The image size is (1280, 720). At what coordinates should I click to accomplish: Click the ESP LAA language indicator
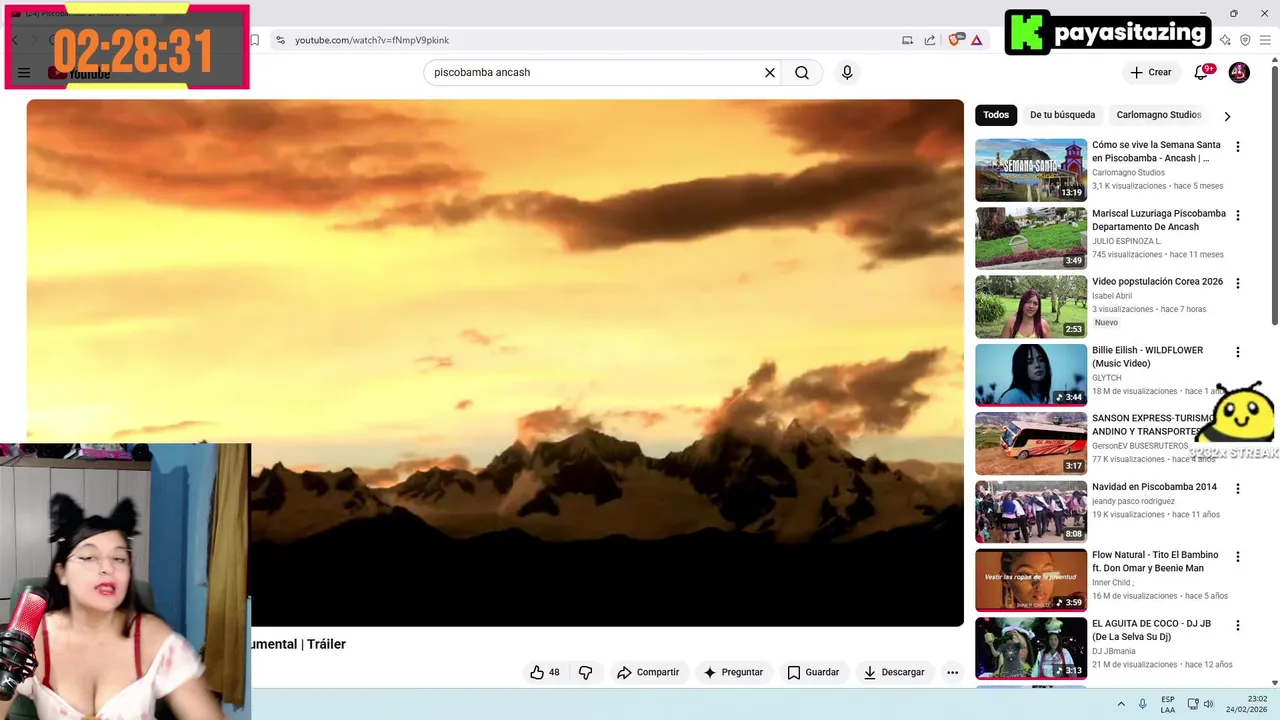pos(1168,704)
